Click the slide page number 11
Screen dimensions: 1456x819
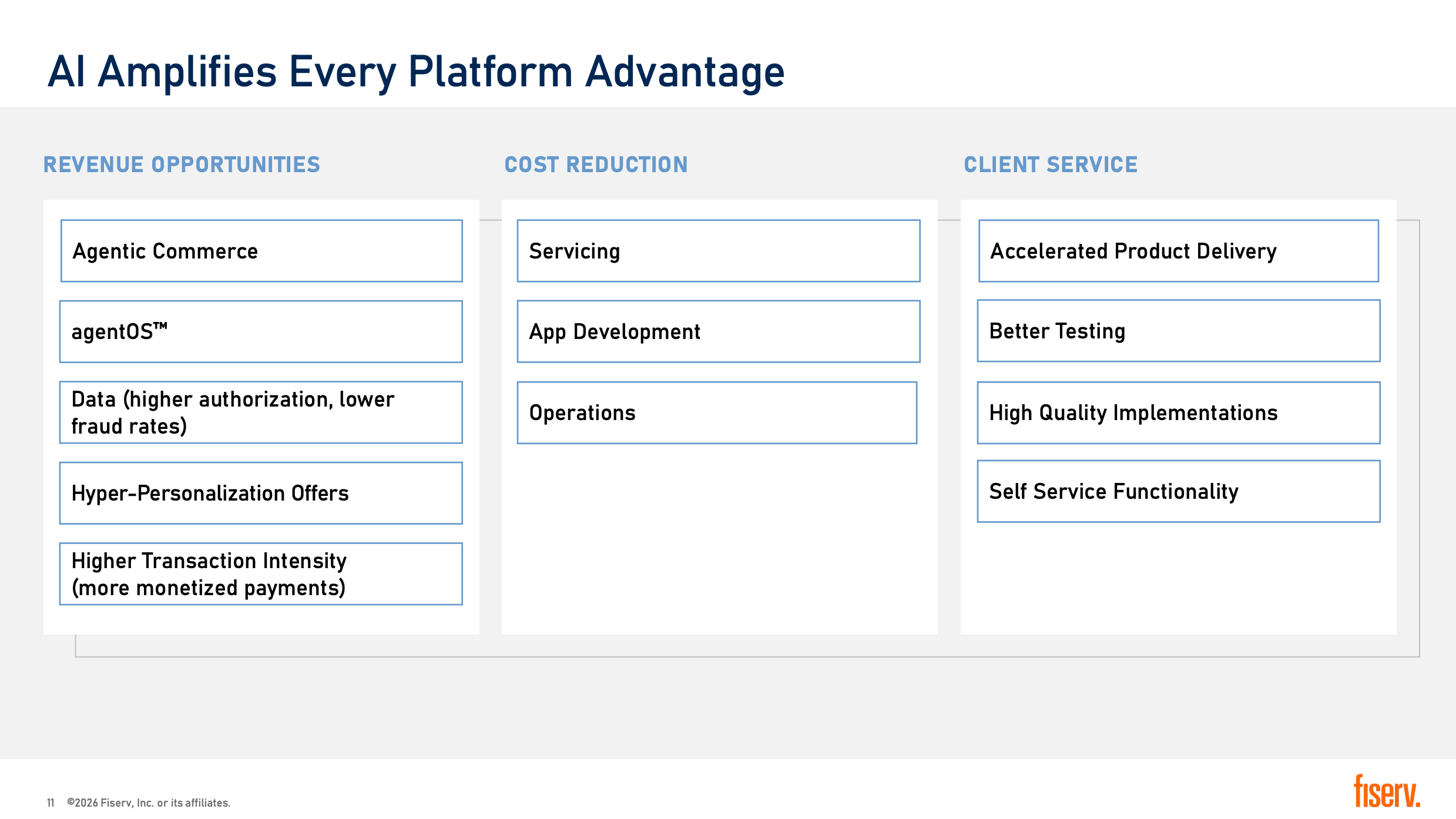(x=51, y=803)
